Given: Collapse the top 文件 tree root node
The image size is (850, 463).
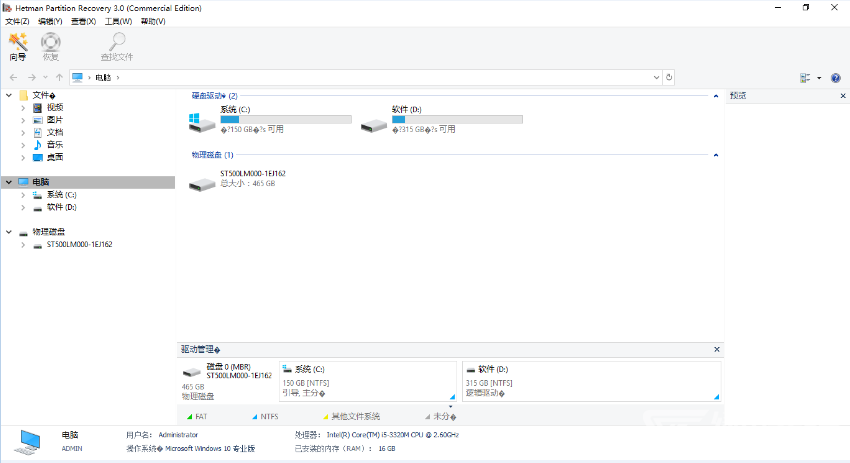Looking at the screenshot, I should point(9,95).
